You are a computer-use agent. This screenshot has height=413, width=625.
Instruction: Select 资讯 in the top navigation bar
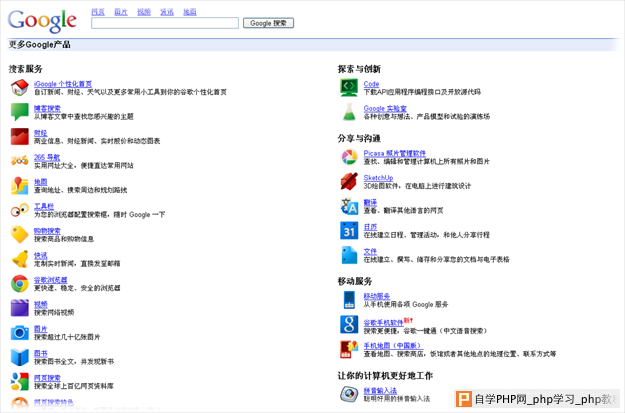pos(167,12)
